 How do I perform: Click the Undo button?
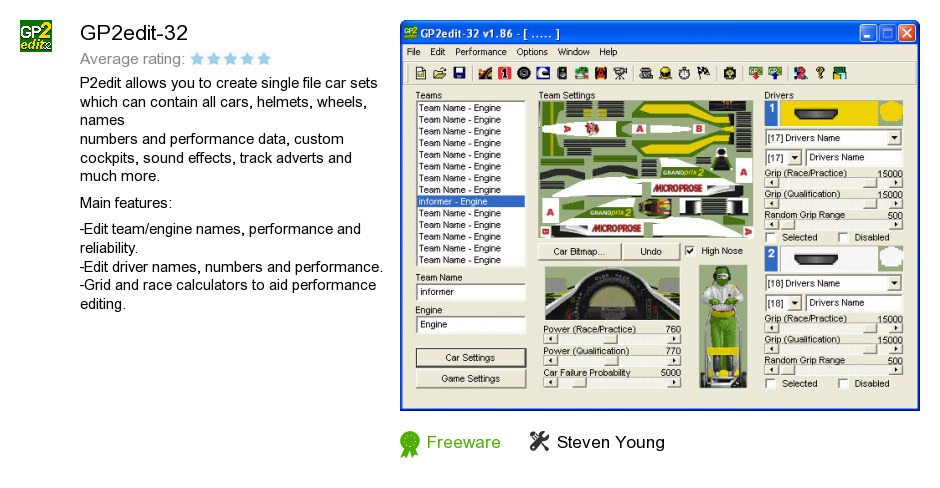pos(651,252)
